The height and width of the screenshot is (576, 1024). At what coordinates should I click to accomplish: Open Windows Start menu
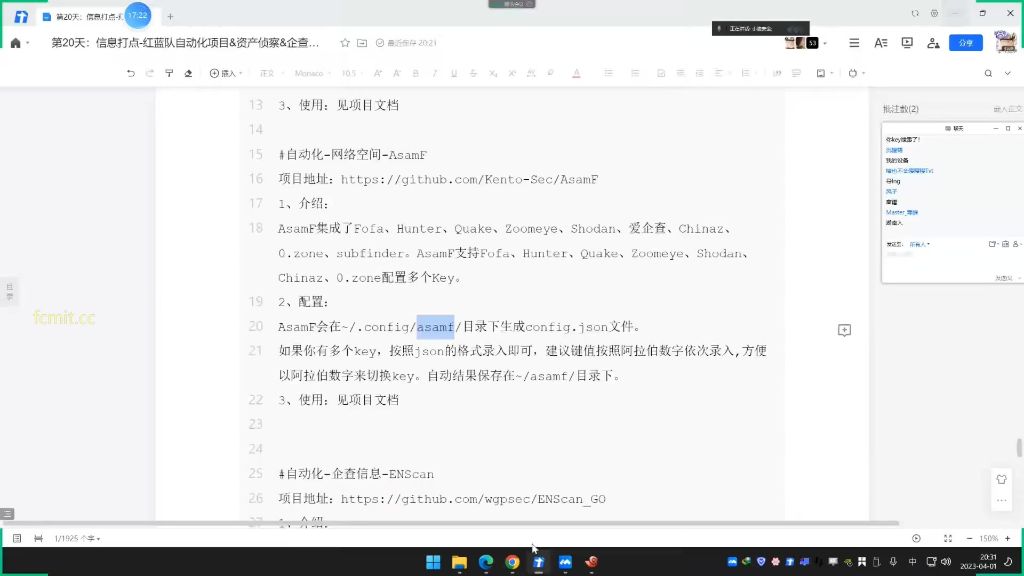433,562
